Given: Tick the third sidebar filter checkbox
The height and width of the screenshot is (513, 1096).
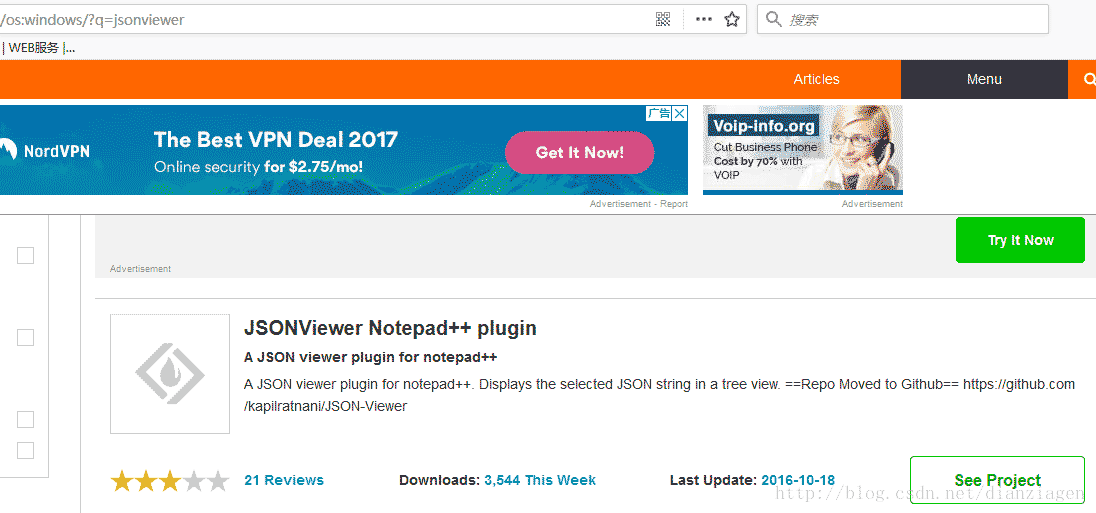Looking at the screenshot, I should tap(25, 419).
